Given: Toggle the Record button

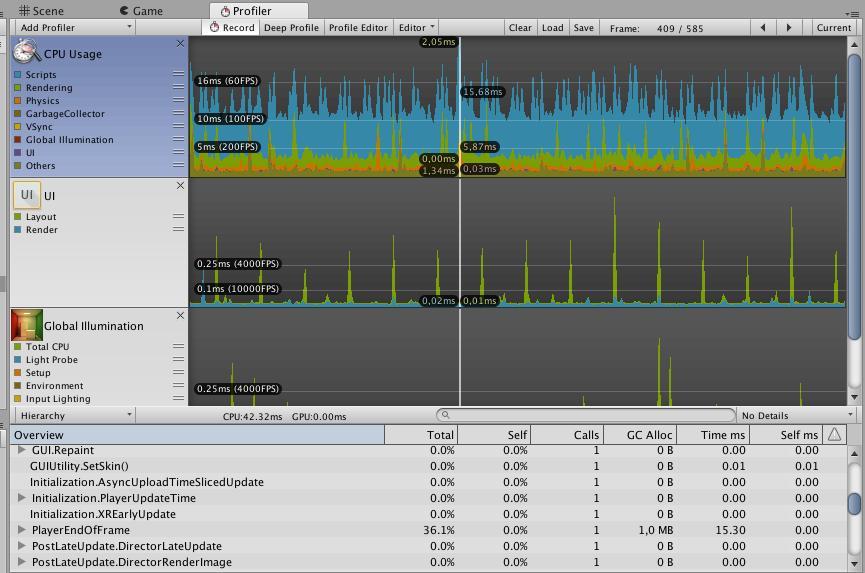Looking at the screenshot, I should tap(232, 28).
